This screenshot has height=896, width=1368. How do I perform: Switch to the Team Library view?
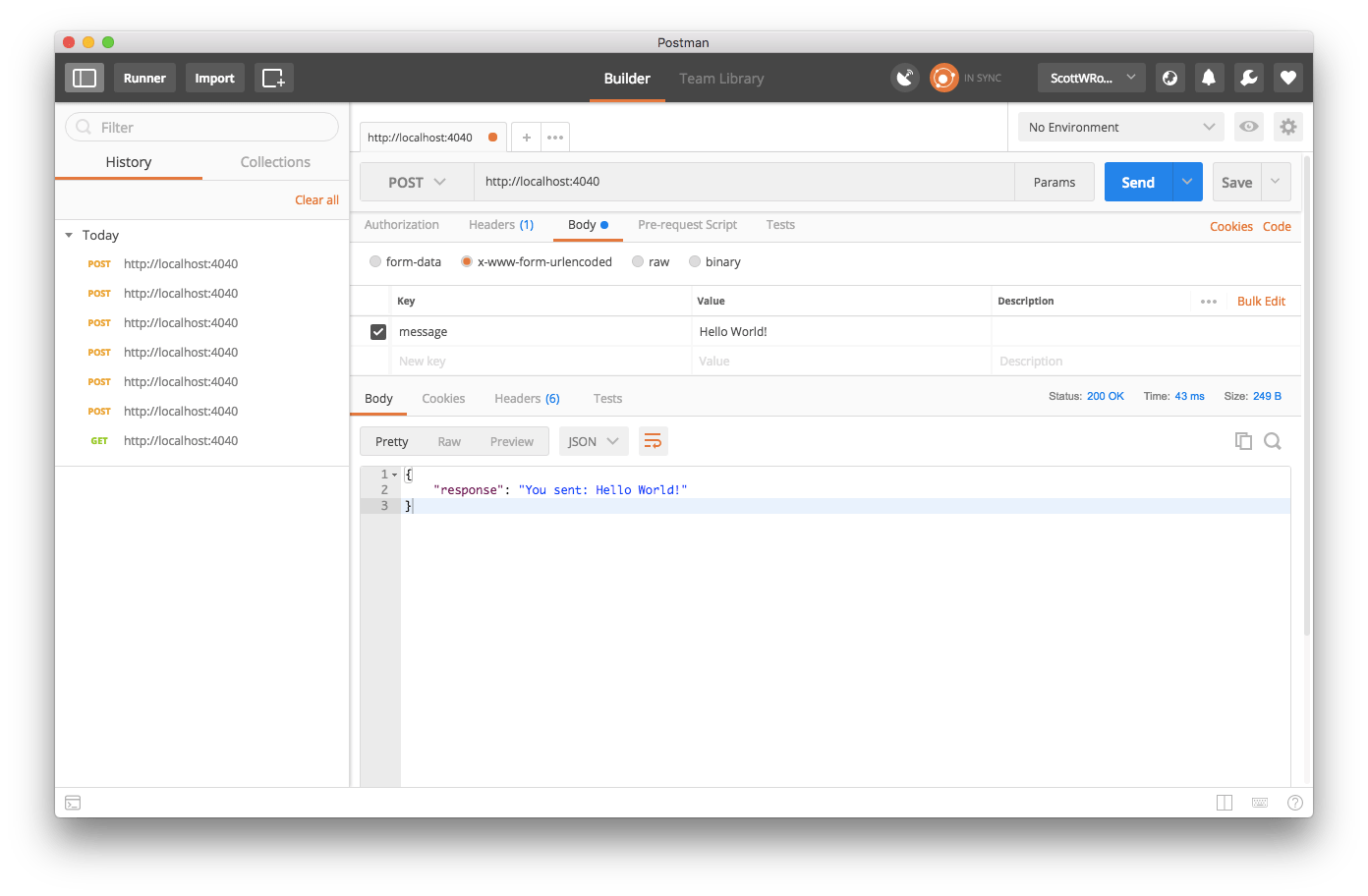[720, 79]
